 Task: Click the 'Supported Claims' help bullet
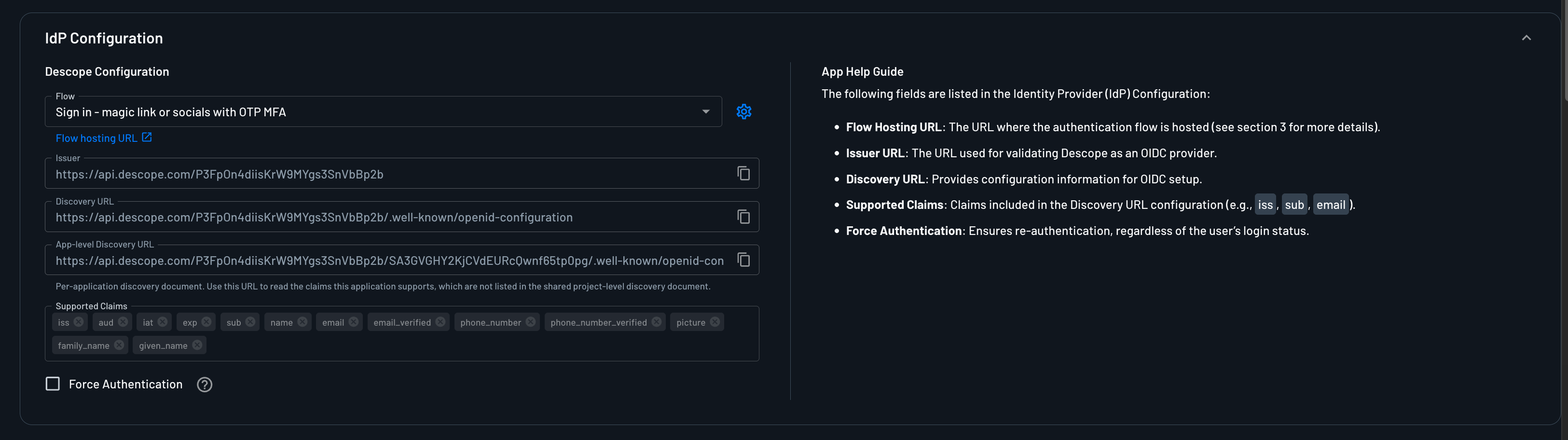(x=1100, y=205)
